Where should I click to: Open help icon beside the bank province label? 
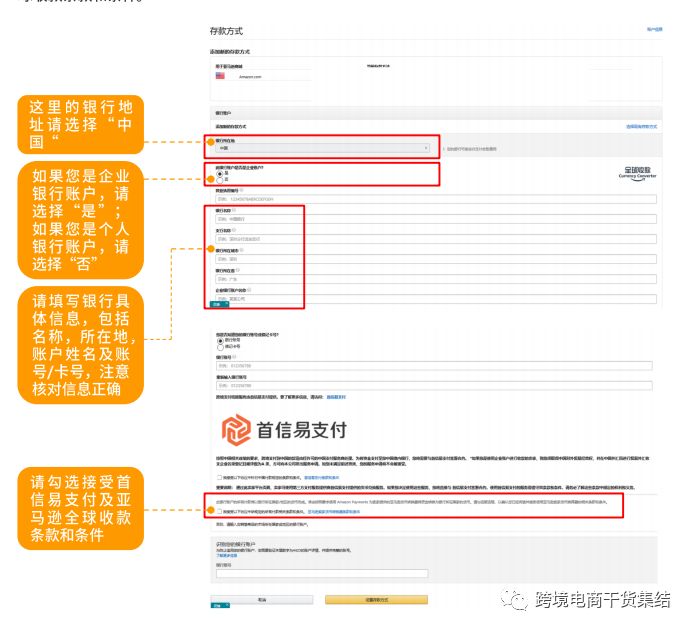pyautogui.click(x=238, y=270)
